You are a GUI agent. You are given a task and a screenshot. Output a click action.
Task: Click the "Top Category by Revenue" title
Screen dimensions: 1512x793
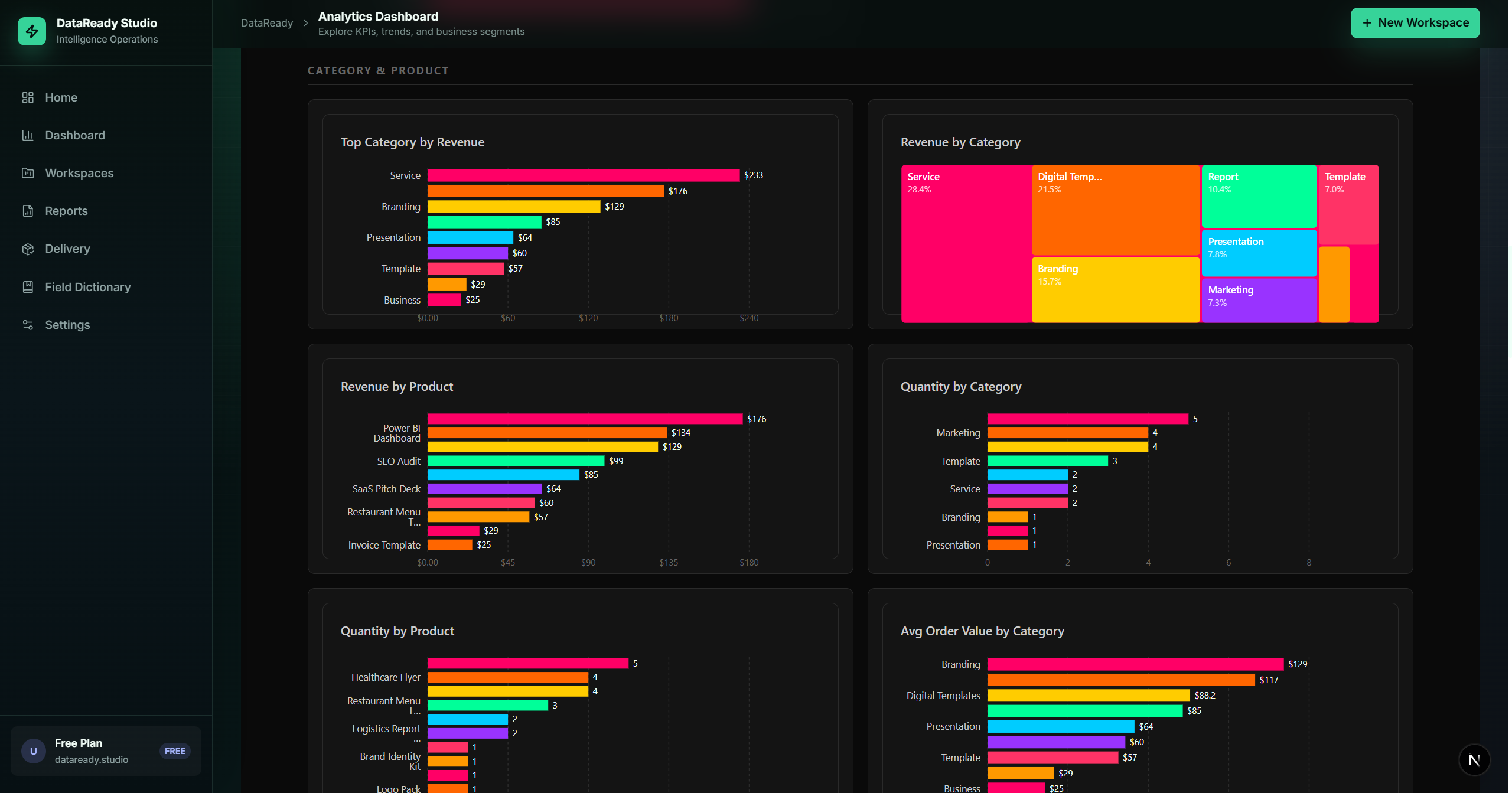click(x=412, y=142)
